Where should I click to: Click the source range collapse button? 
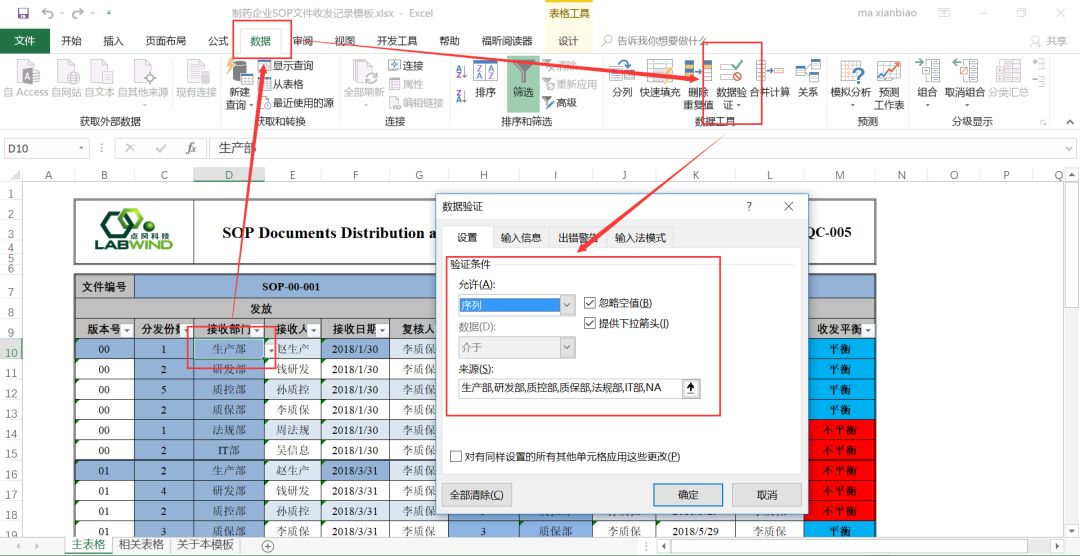(x=690, y=388)
